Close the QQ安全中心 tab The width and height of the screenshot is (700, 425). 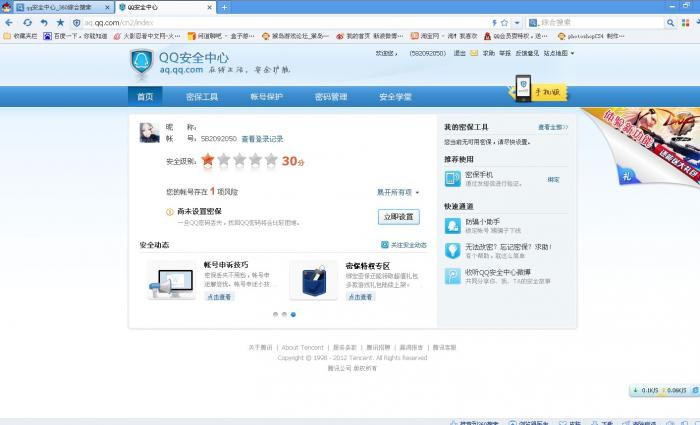click(210, 8)
